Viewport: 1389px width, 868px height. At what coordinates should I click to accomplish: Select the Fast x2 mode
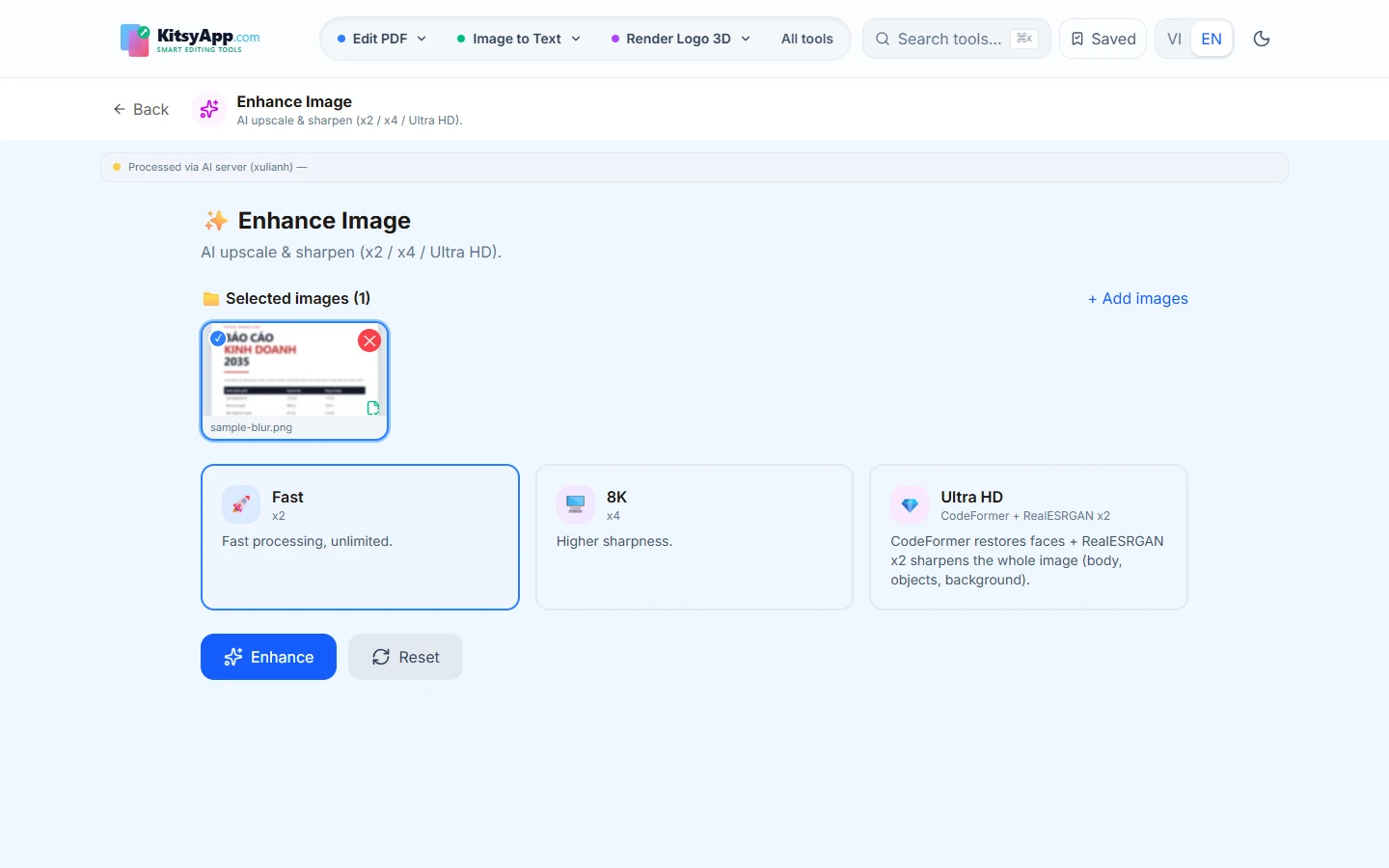coord(360,537)
